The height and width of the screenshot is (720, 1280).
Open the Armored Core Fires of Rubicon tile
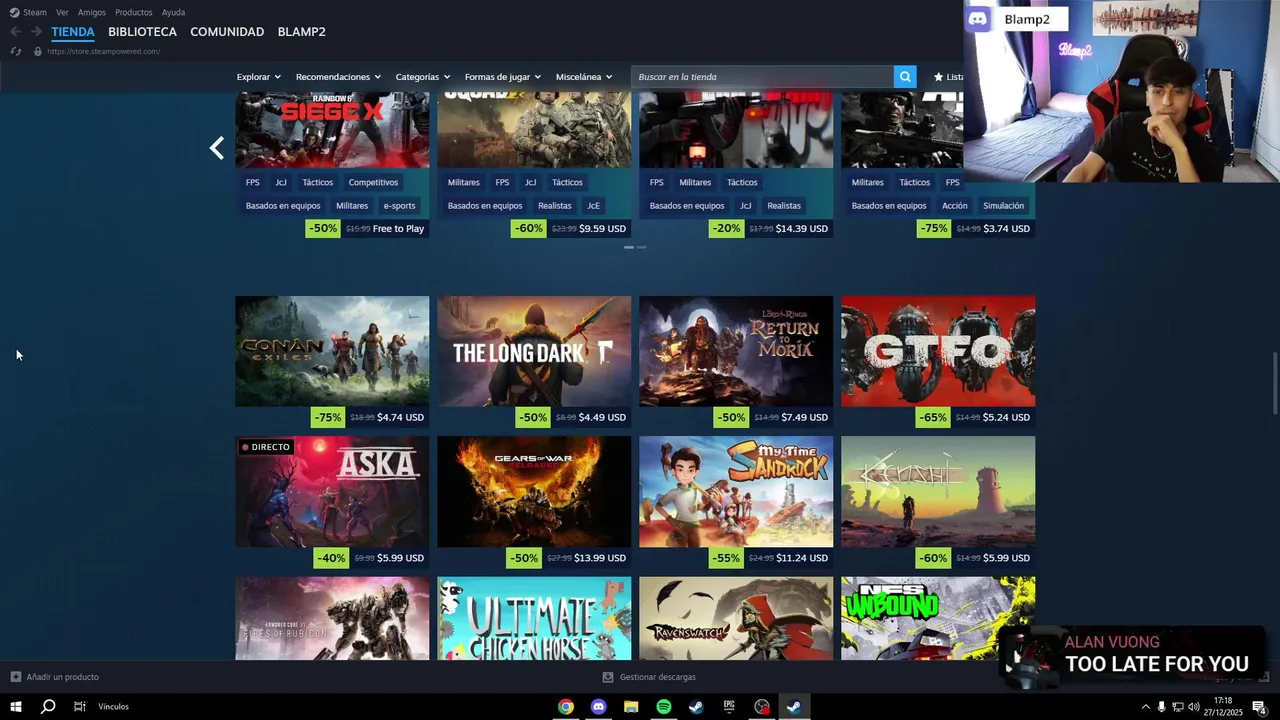click(x=332, y=618)
